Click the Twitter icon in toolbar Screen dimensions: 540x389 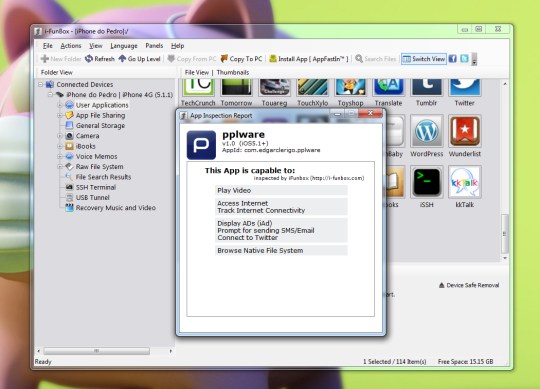pyautogui.click(x=464, y=59)
